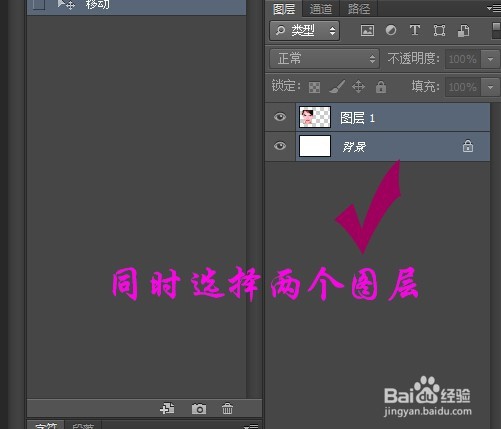Filter layers by shape type
Screen dimensions: 501x429
(439, 31)
